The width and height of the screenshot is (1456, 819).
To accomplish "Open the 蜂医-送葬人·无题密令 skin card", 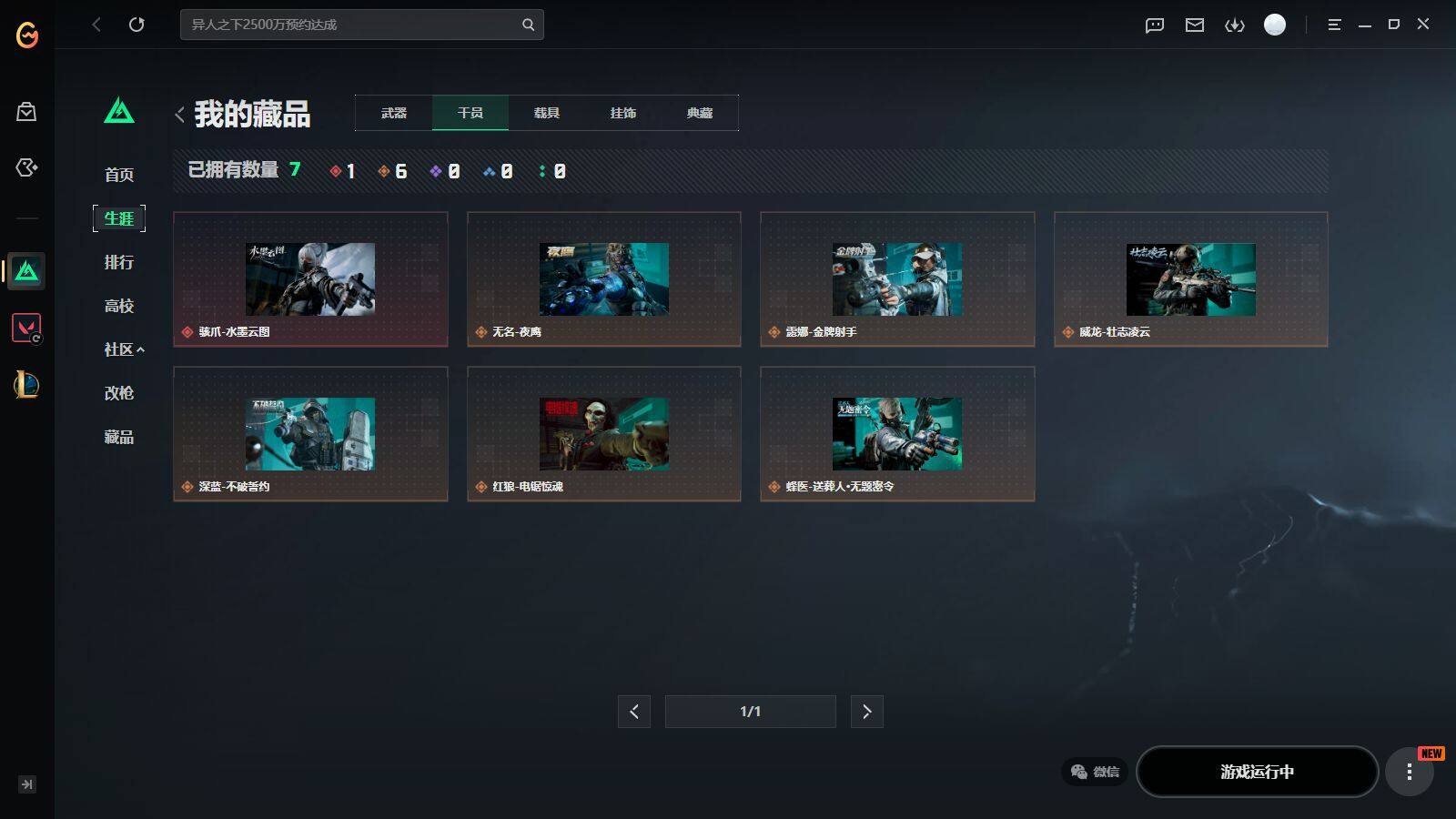I will coord(897,434).
